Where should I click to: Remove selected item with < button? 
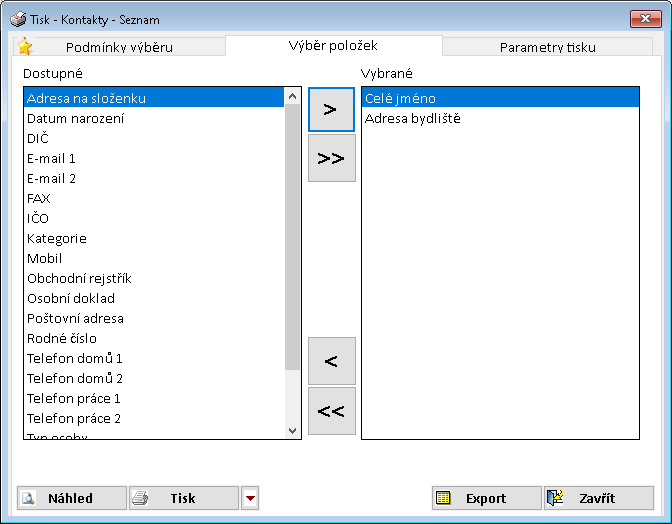tap(331, 361)
